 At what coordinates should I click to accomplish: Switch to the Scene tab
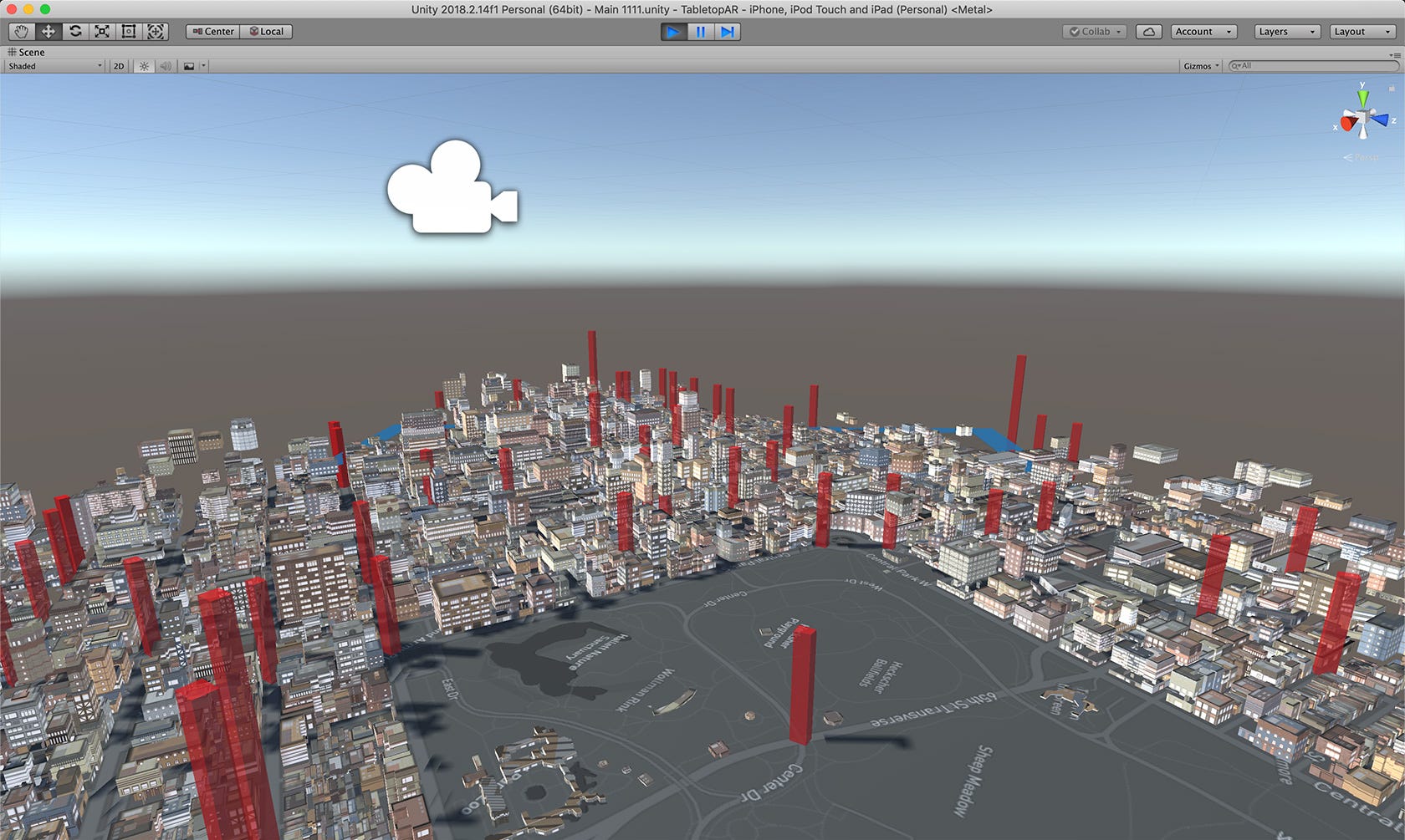tap(26, 52)
